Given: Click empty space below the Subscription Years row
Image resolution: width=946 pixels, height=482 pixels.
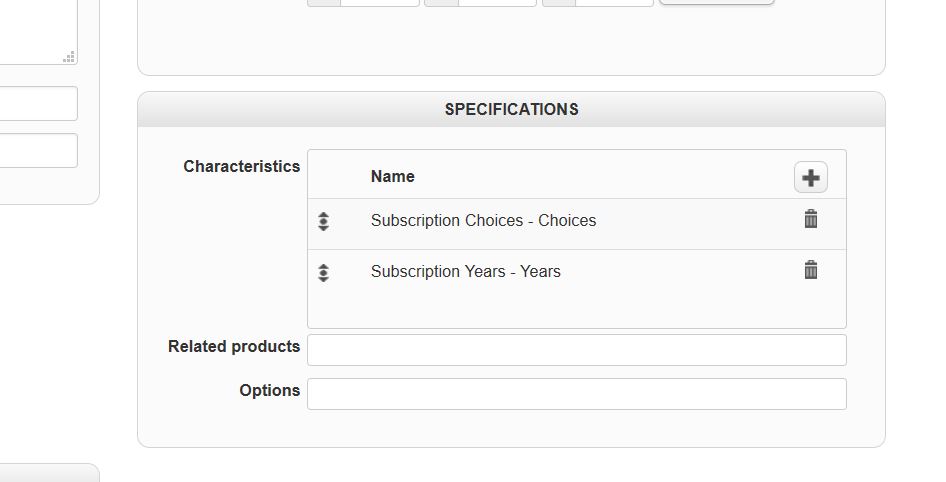Looking at the screenshot, I should [576, 310].
